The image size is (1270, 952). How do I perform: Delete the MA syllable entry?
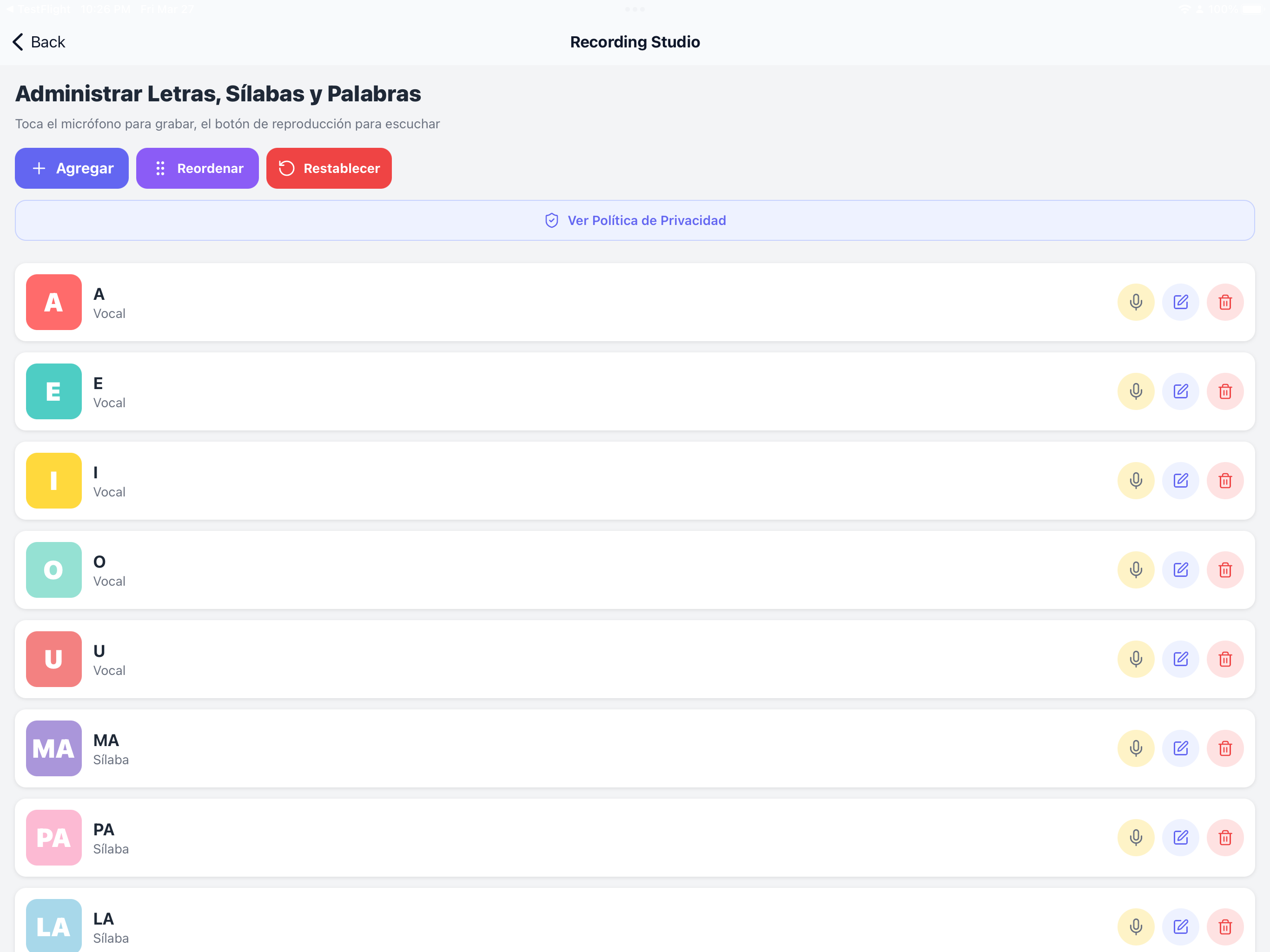[1225, 749]
